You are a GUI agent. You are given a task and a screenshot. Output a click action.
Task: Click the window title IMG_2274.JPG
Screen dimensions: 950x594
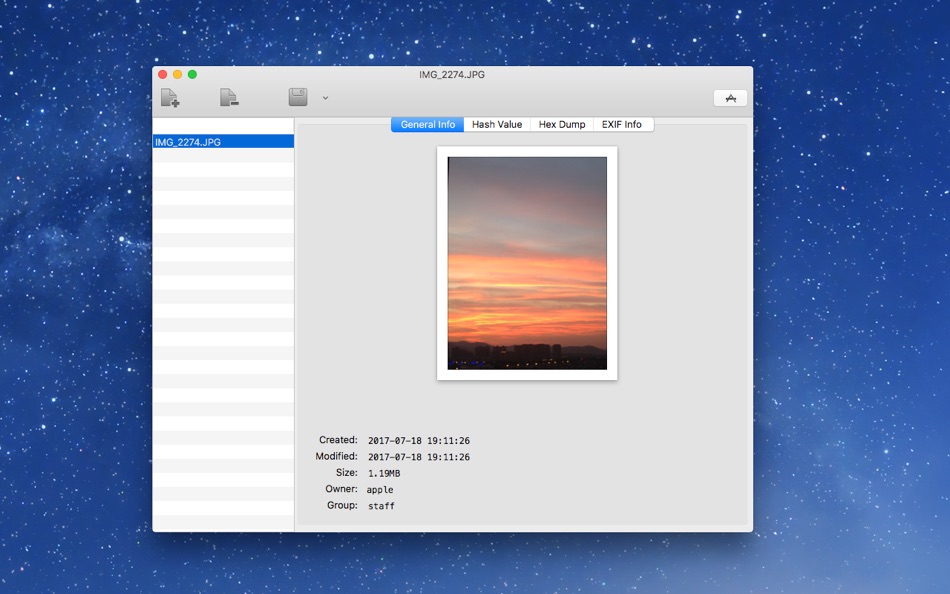(452, 75)
